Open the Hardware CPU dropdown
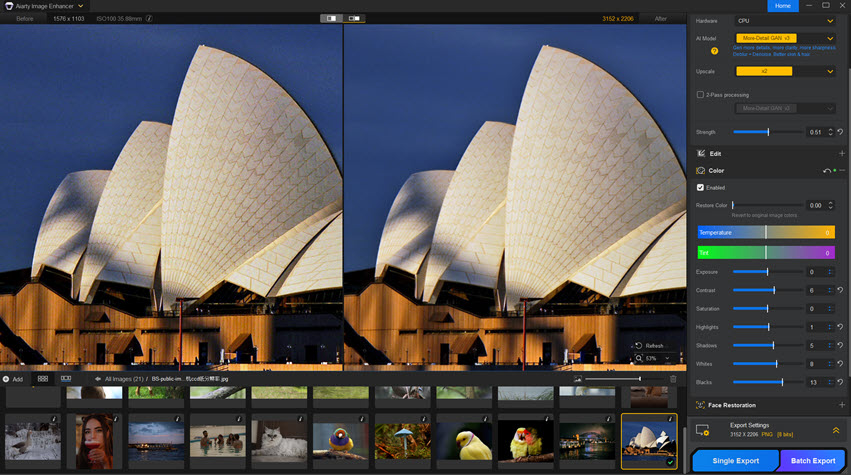The width and height of the screenshot is (851, 475). [785, 21]
